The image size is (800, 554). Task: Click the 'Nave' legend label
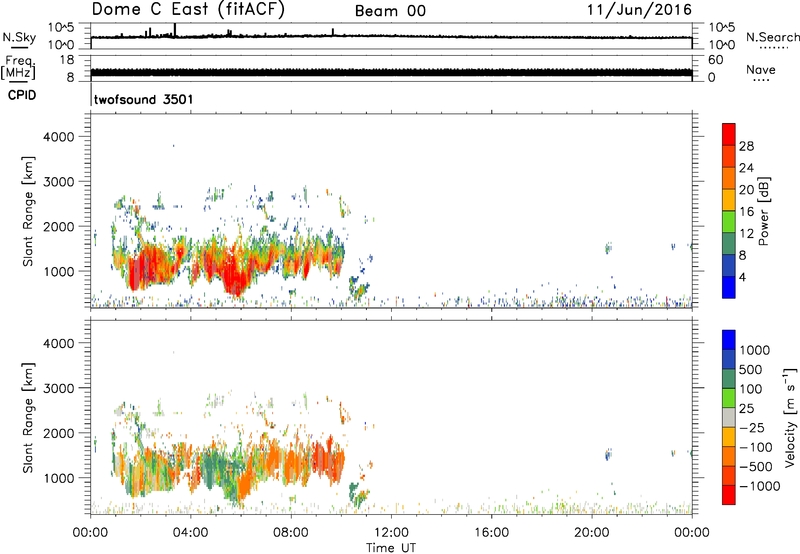[x=761, y=69]
